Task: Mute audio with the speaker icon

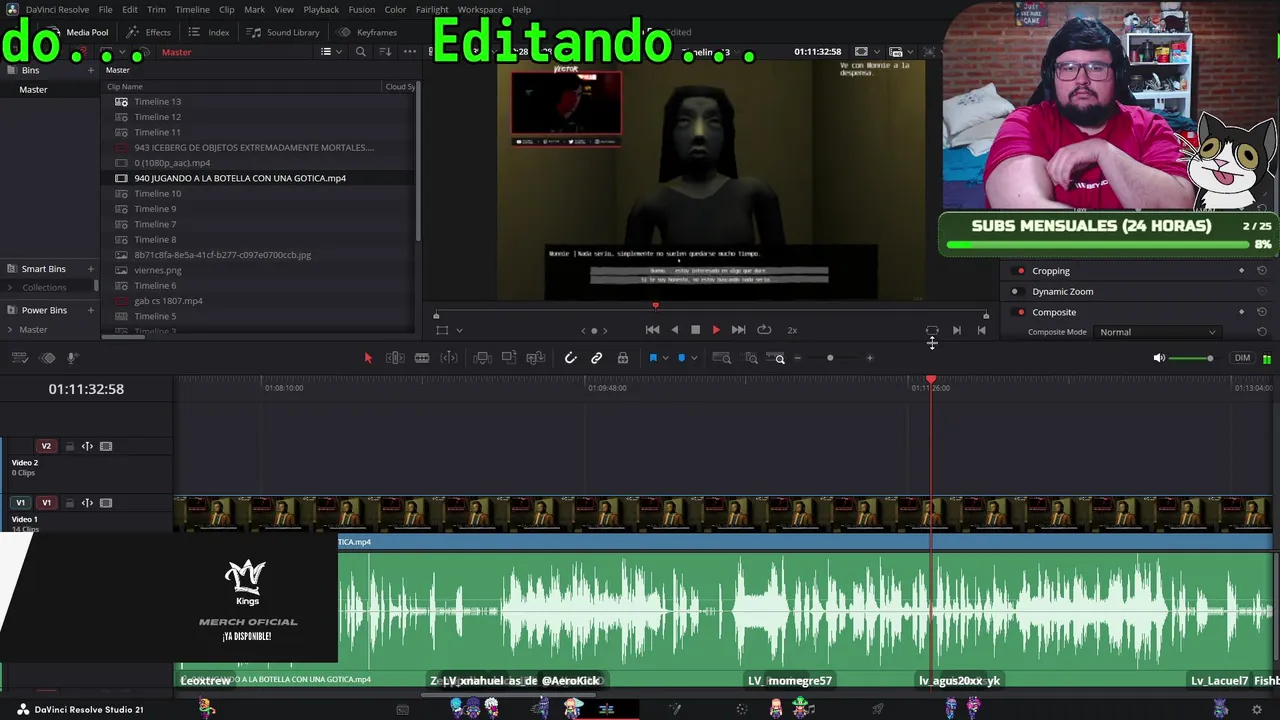Action: [1159, 358]
